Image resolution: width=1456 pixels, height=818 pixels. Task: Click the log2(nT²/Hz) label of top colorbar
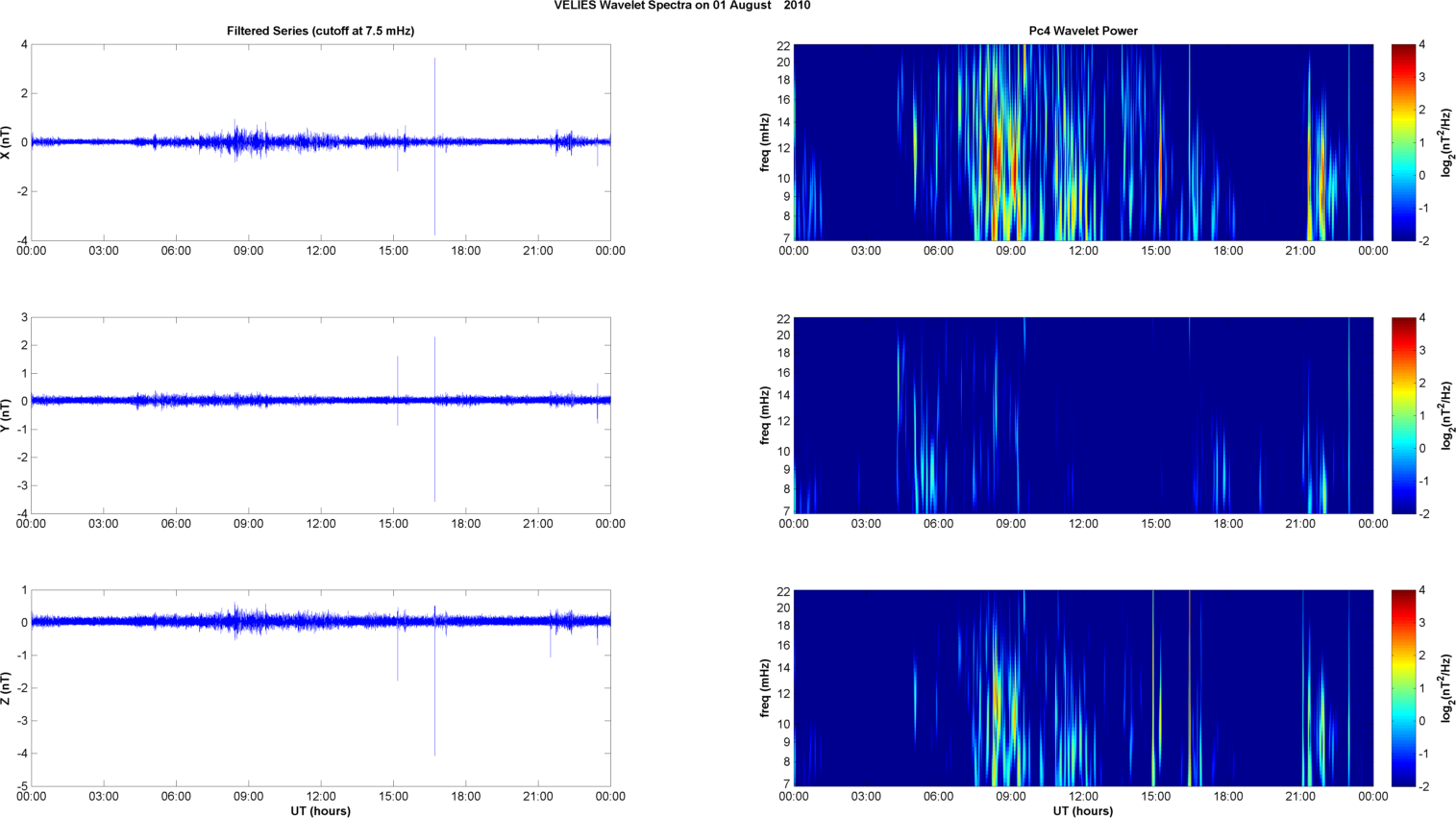(x=1446, y=142)
